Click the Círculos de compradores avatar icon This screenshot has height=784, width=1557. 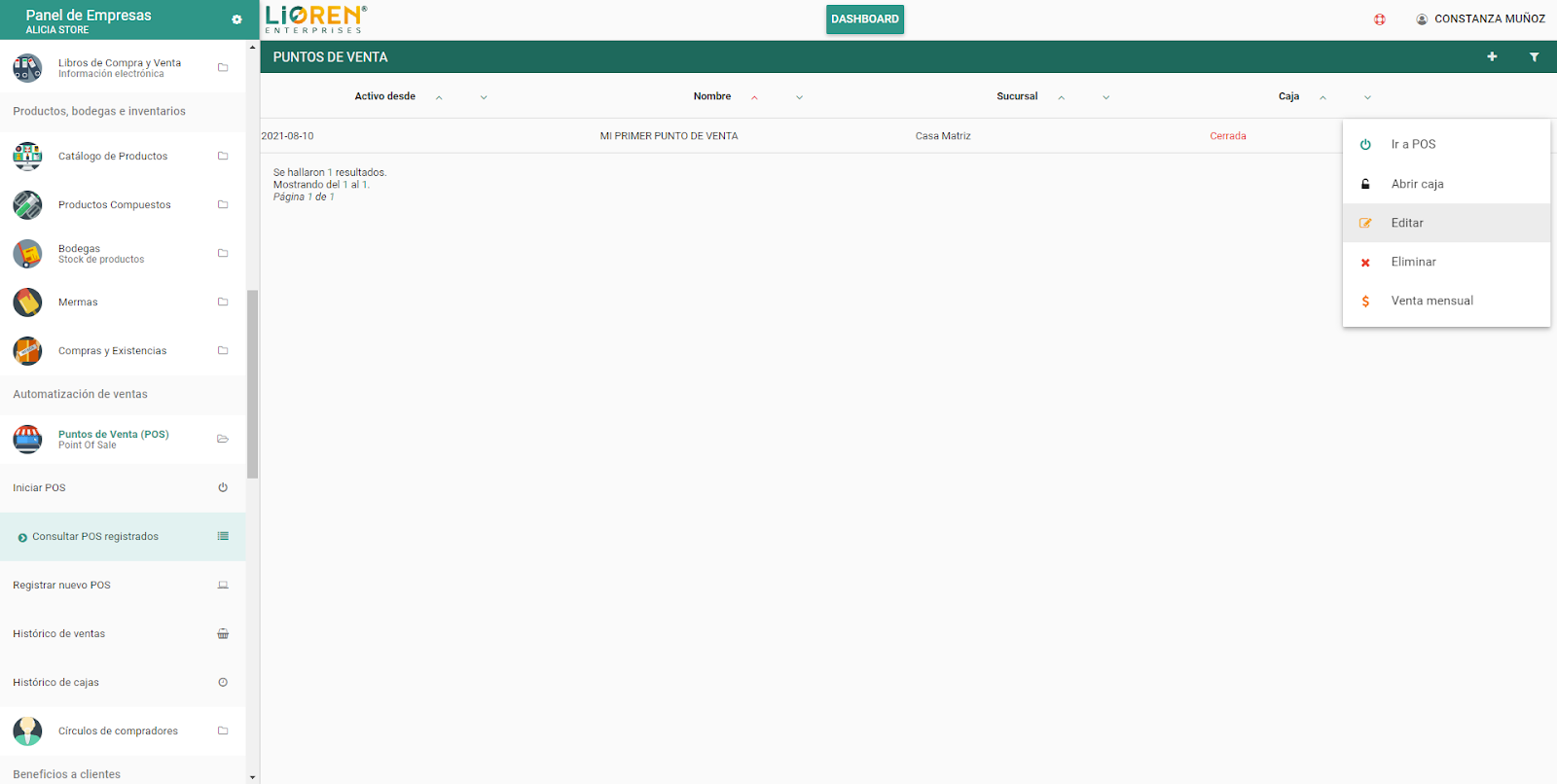click(27, 731)
